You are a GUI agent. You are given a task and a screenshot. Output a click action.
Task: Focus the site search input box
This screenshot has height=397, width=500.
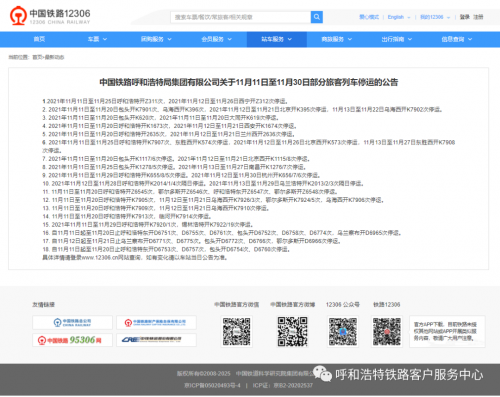240,17
